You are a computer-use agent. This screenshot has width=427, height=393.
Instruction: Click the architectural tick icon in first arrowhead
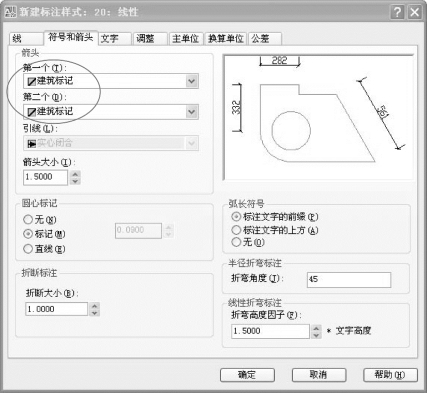pyautogui.click(x=32, y=81)
